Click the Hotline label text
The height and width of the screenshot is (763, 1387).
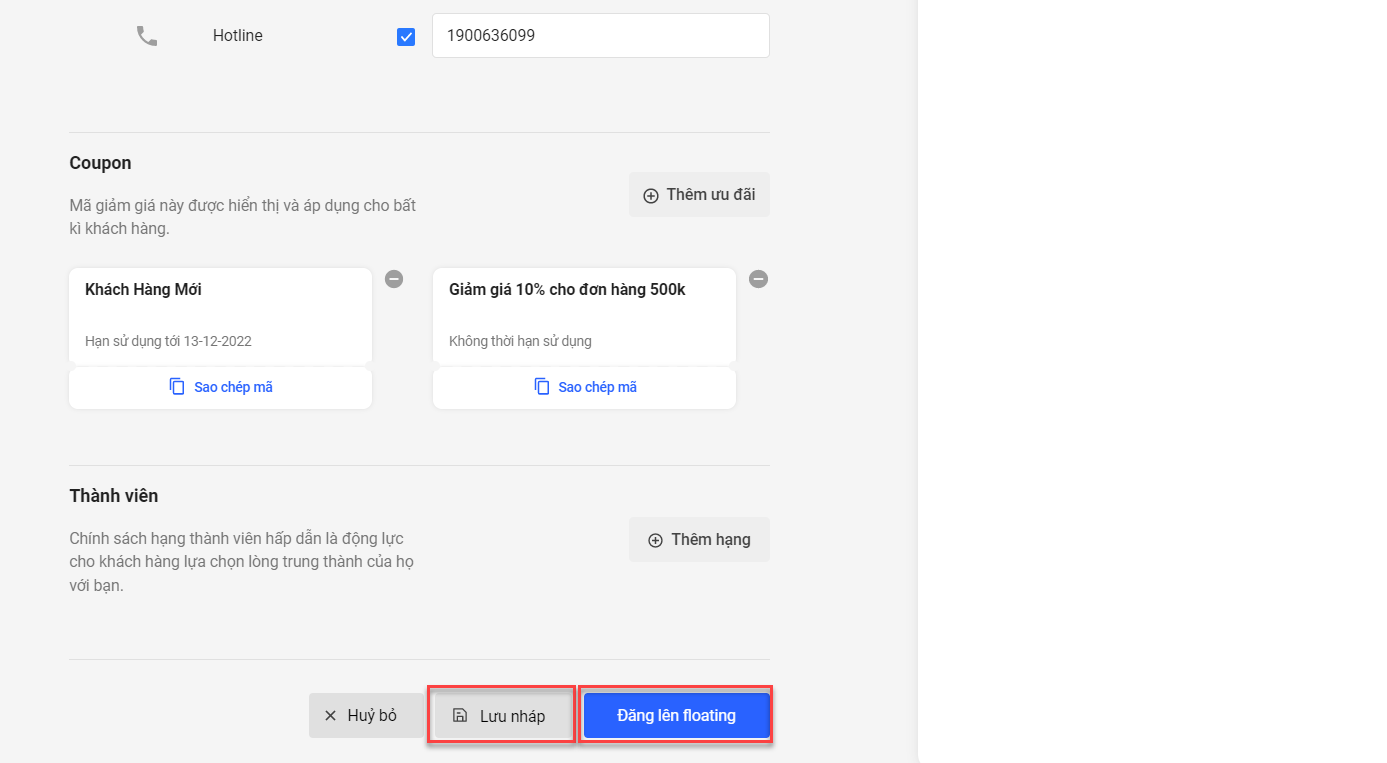click(x=238, y=36)
